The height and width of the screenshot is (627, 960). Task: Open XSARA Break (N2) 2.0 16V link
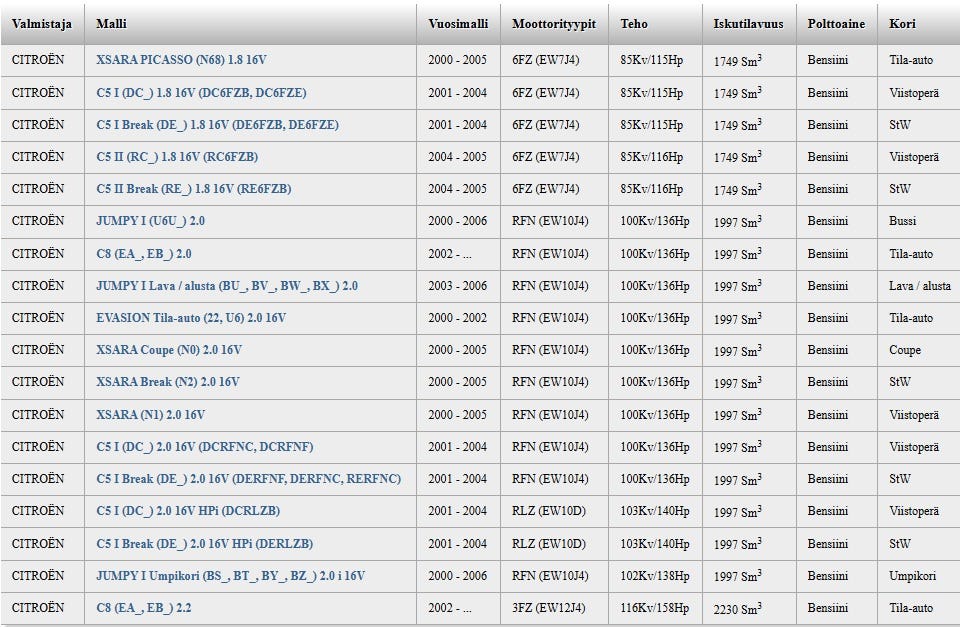(x=168, y=382)
